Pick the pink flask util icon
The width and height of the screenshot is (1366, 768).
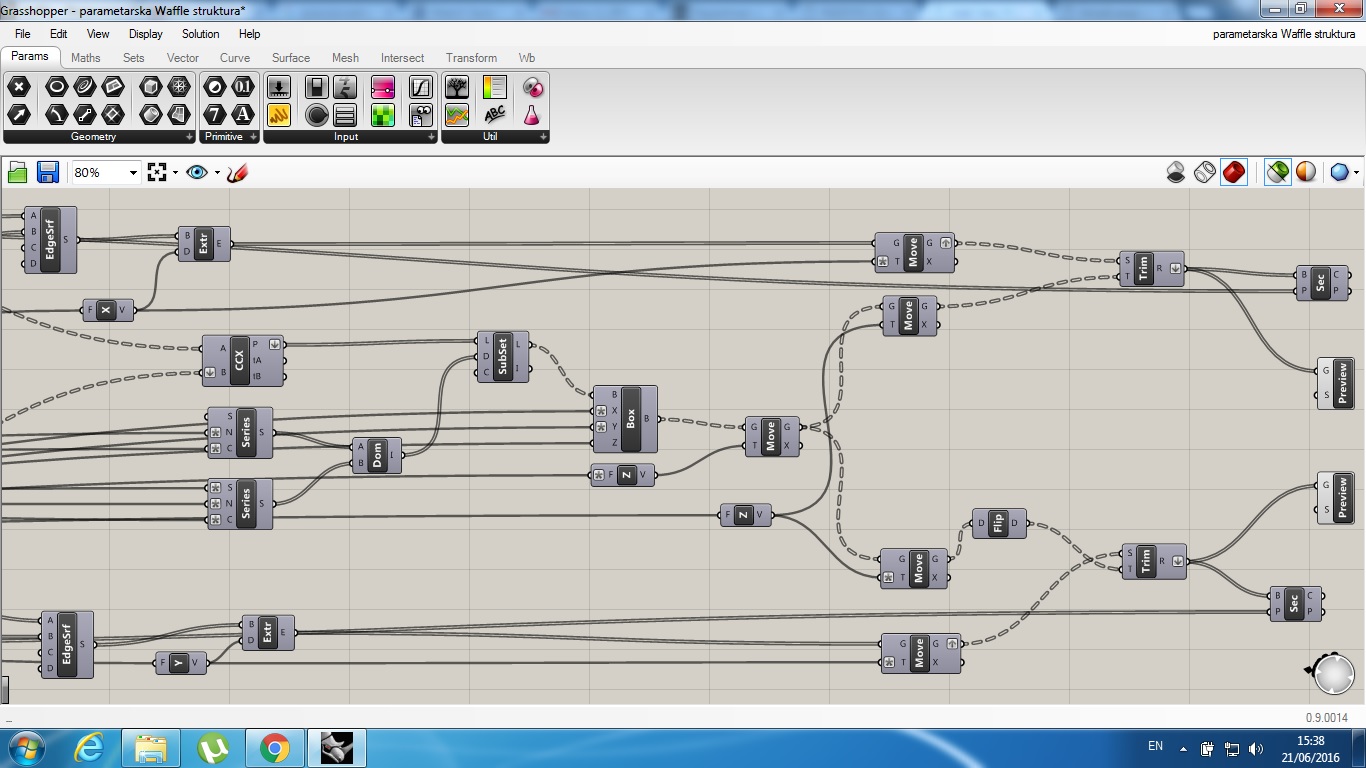coord(533,115)
